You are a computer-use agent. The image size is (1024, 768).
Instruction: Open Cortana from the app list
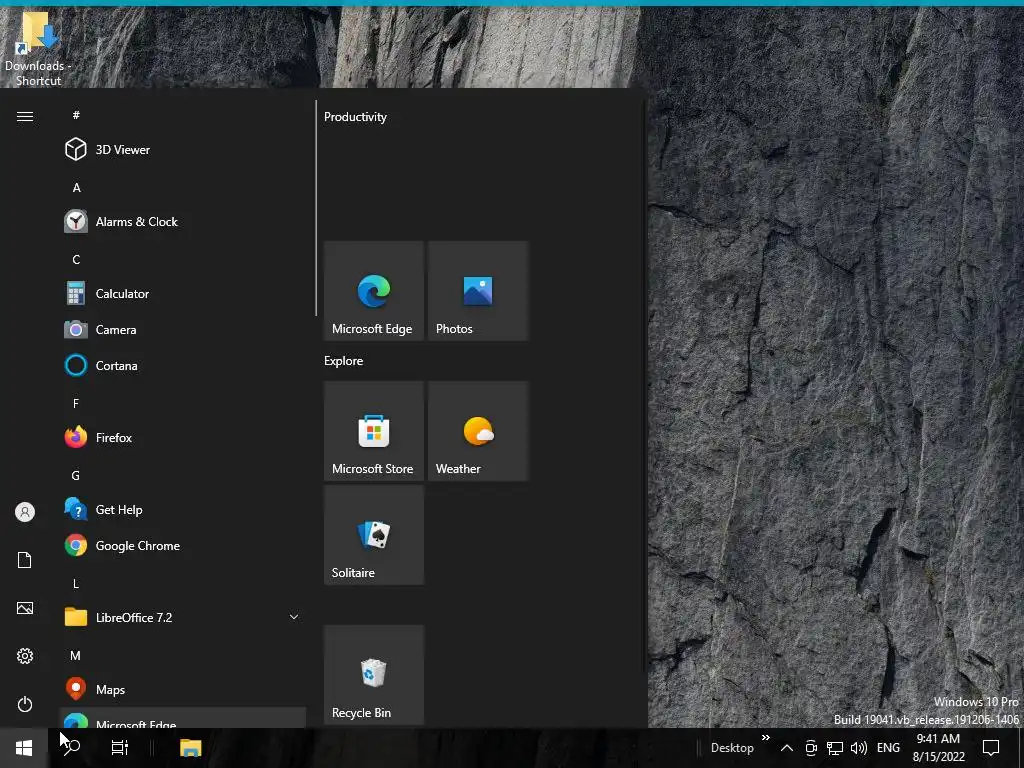(183, 366)
